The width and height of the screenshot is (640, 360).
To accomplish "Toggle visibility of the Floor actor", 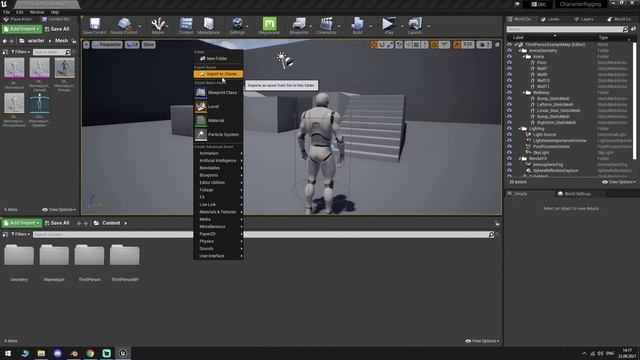I will [x=509, y=62].
